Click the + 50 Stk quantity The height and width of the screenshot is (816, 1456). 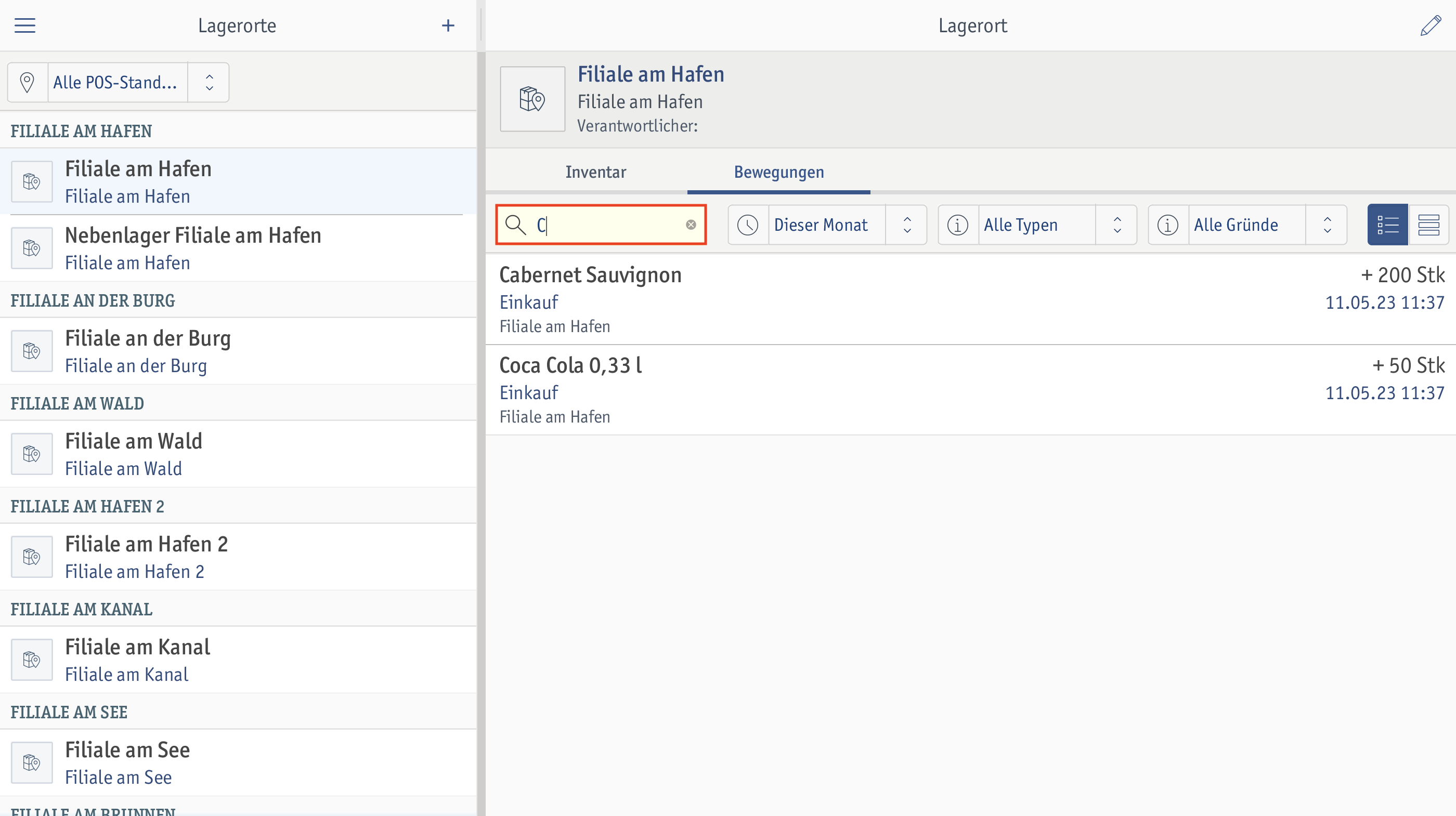pyautogui.click(x=1409, y=365)
